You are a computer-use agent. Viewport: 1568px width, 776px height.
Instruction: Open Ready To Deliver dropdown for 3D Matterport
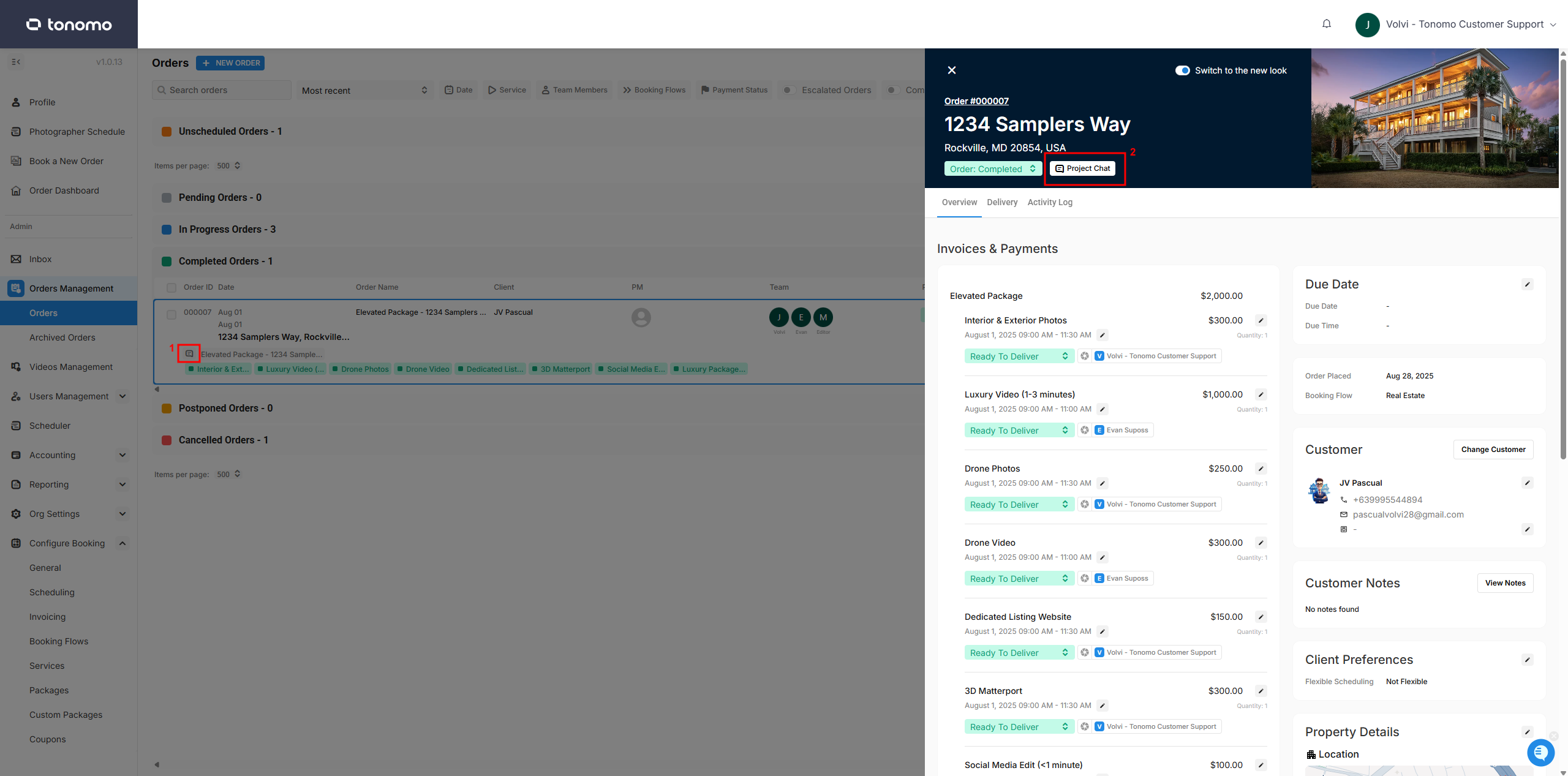[1019, 726]
